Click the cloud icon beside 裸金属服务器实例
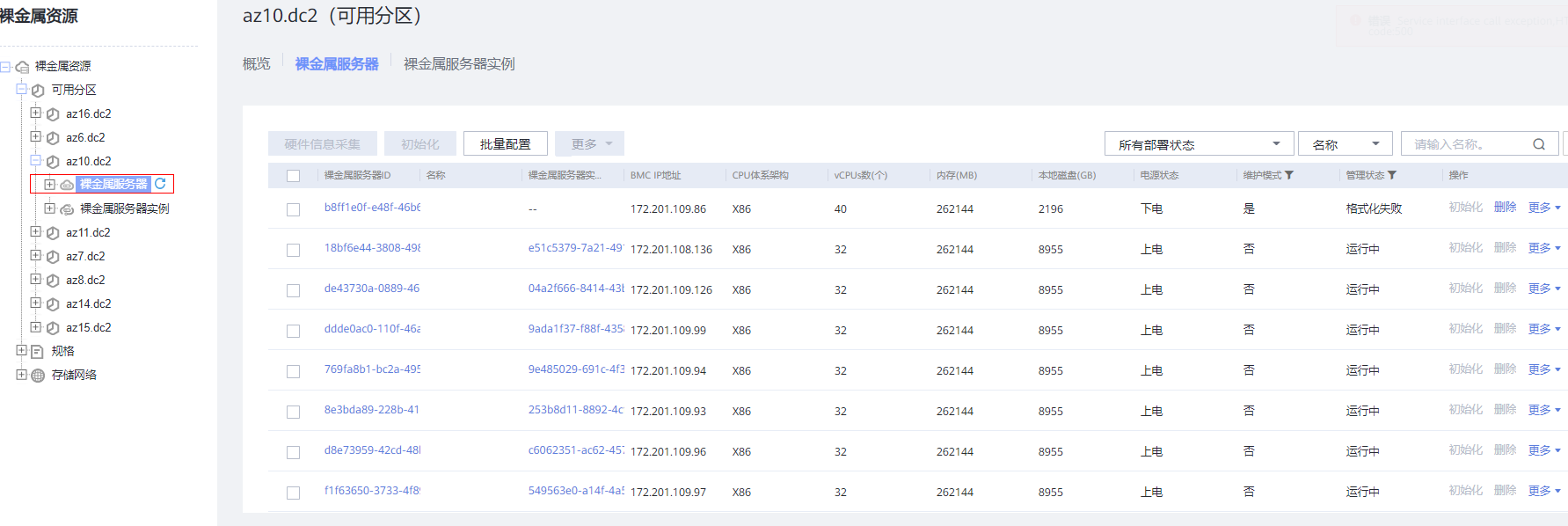 click(67, 209)
